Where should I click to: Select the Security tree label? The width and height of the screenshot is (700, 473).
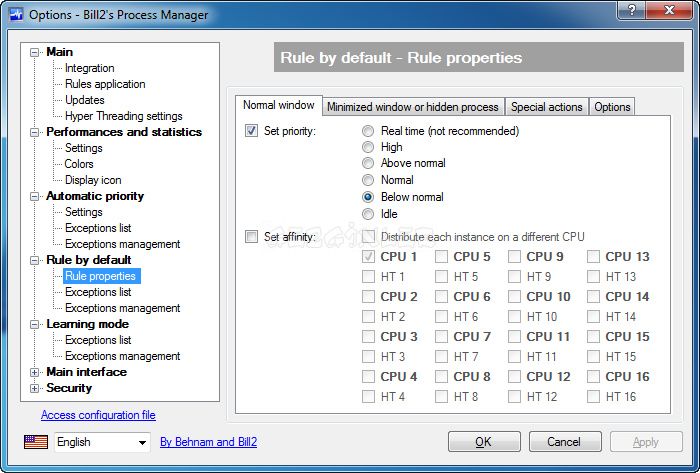coord(69,388)
